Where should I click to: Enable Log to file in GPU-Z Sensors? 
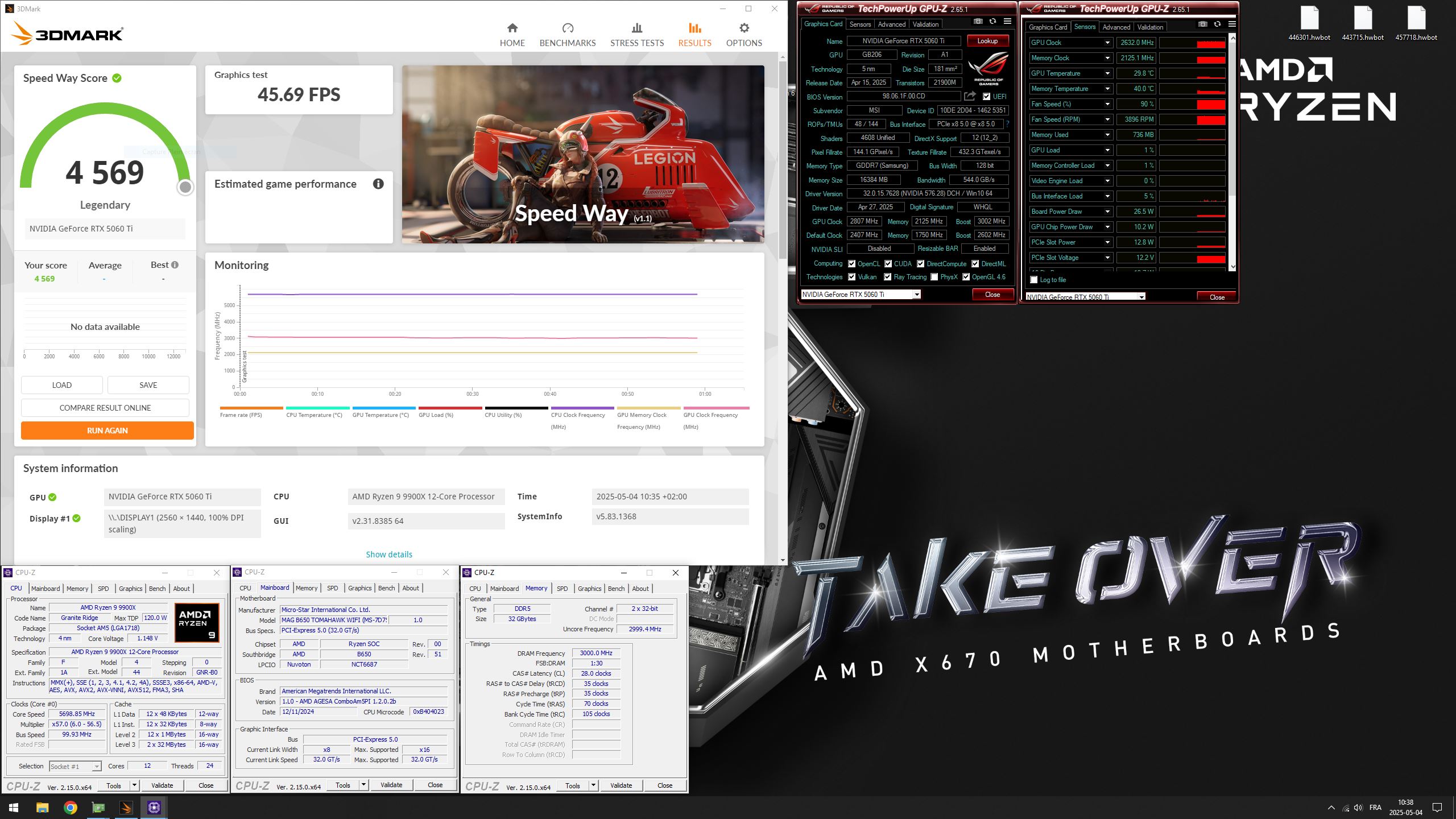pos(1034,280)
